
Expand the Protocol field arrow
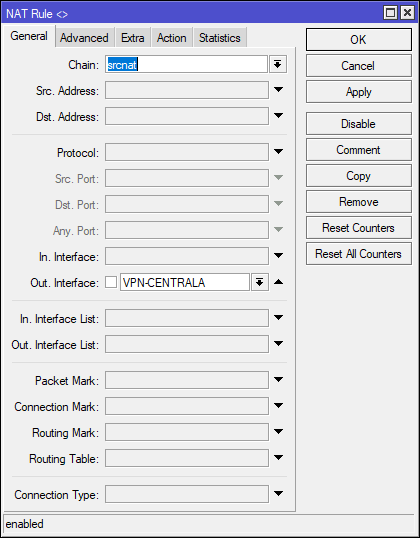[278, 151]
